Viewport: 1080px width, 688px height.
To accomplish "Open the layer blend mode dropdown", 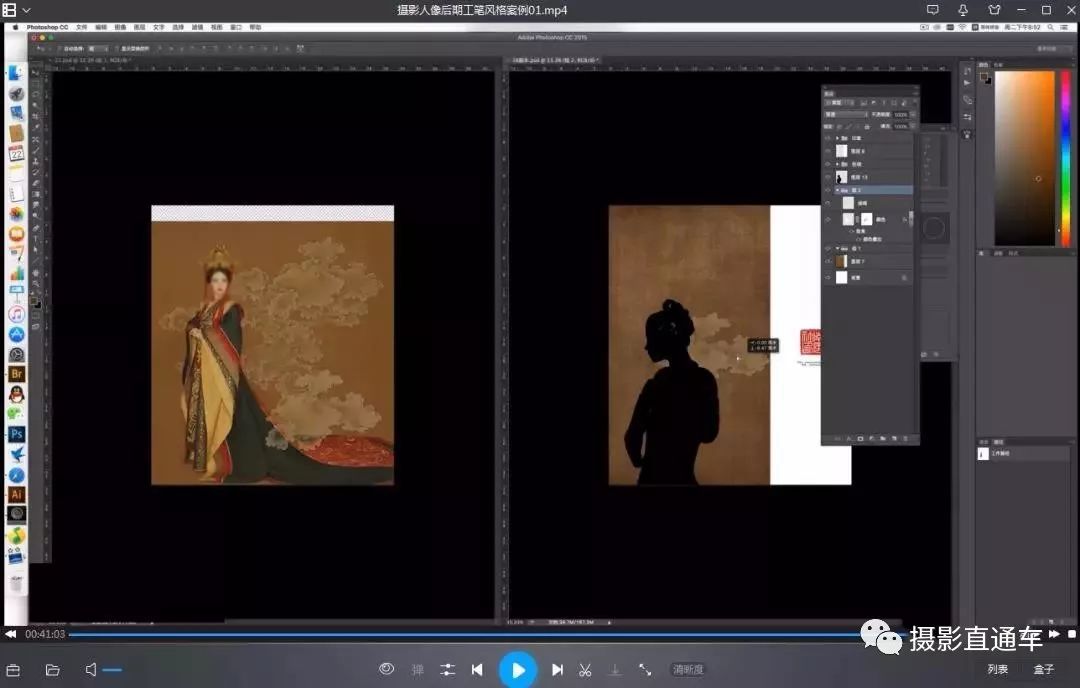I will click(847, 114).
